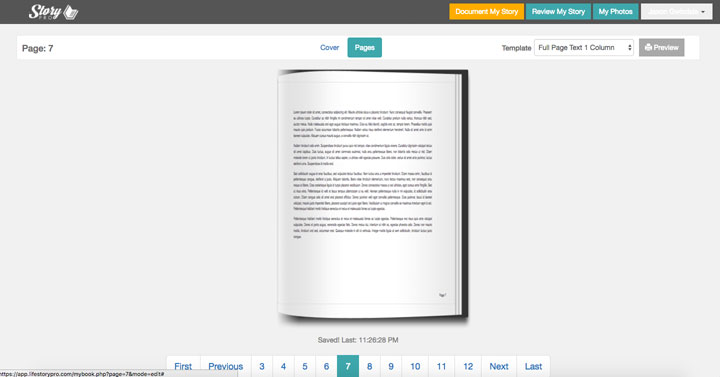Image resolution: width=720 pixels, height=377 pixels.
Task: Click the Document My Story button
Action: [486, 11]
